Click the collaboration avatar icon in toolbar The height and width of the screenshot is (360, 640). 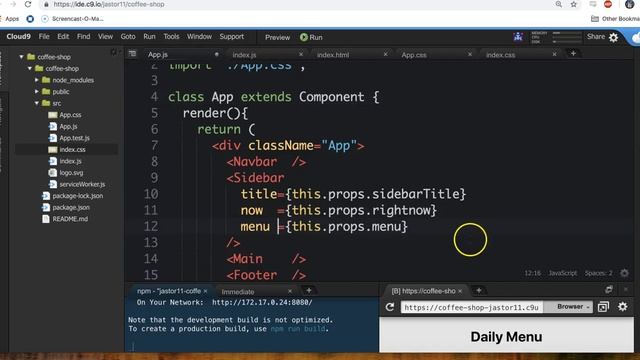point(518,37)
